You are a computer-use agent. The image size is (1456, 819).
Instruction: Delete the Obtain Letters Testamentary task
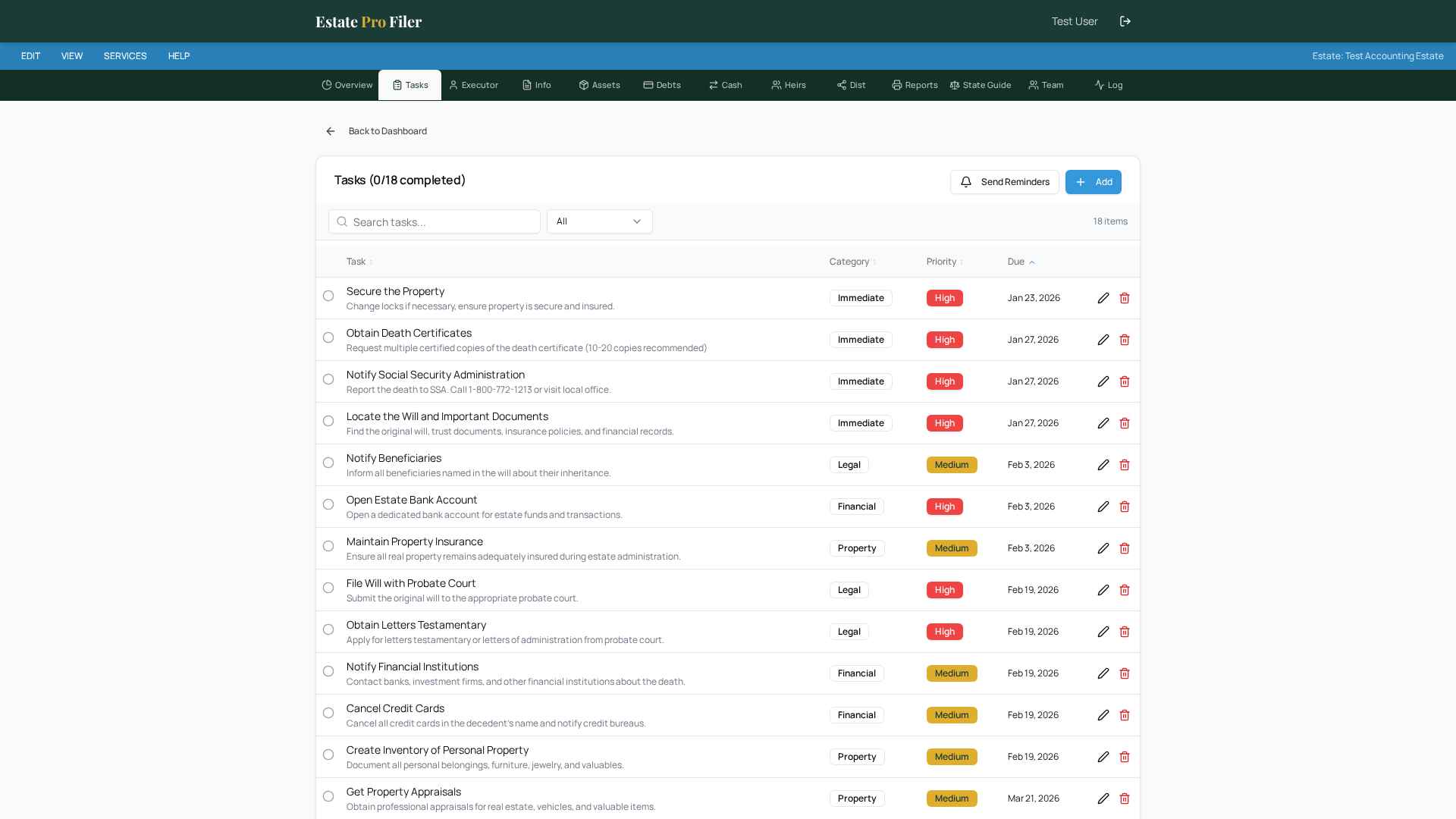[x=1125, y=632]
